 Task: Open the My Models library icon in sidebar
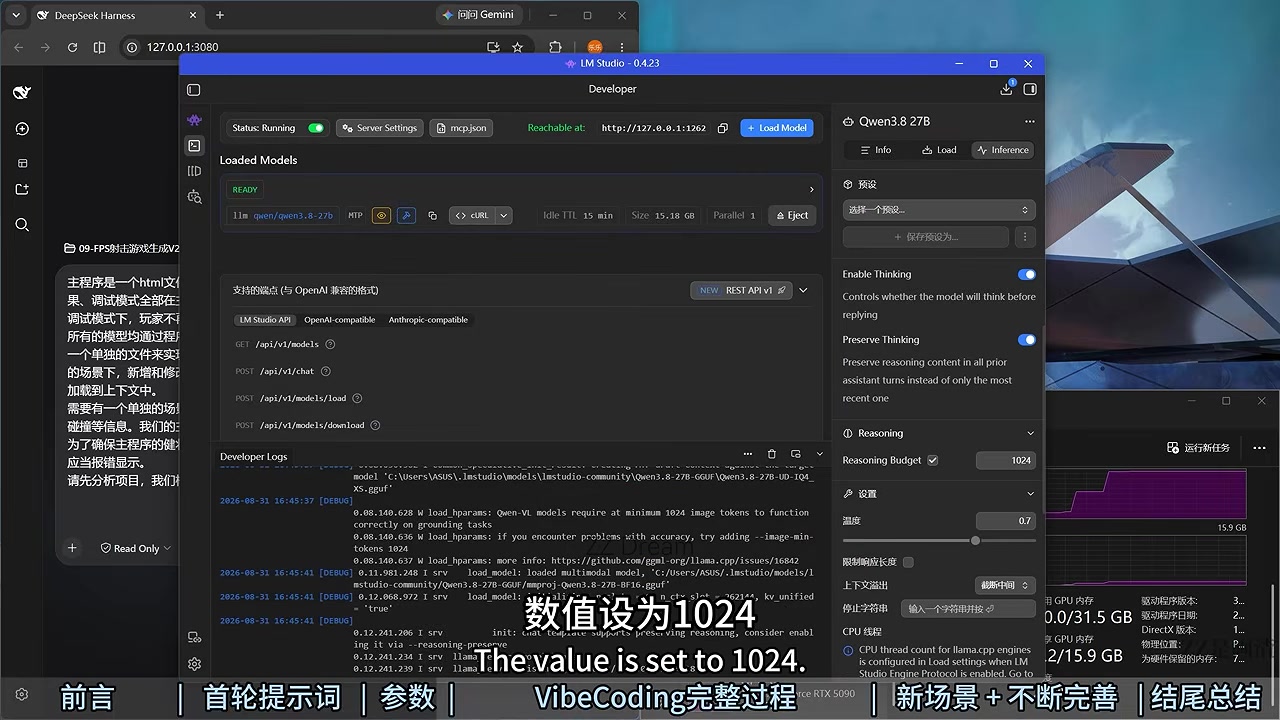194,171
